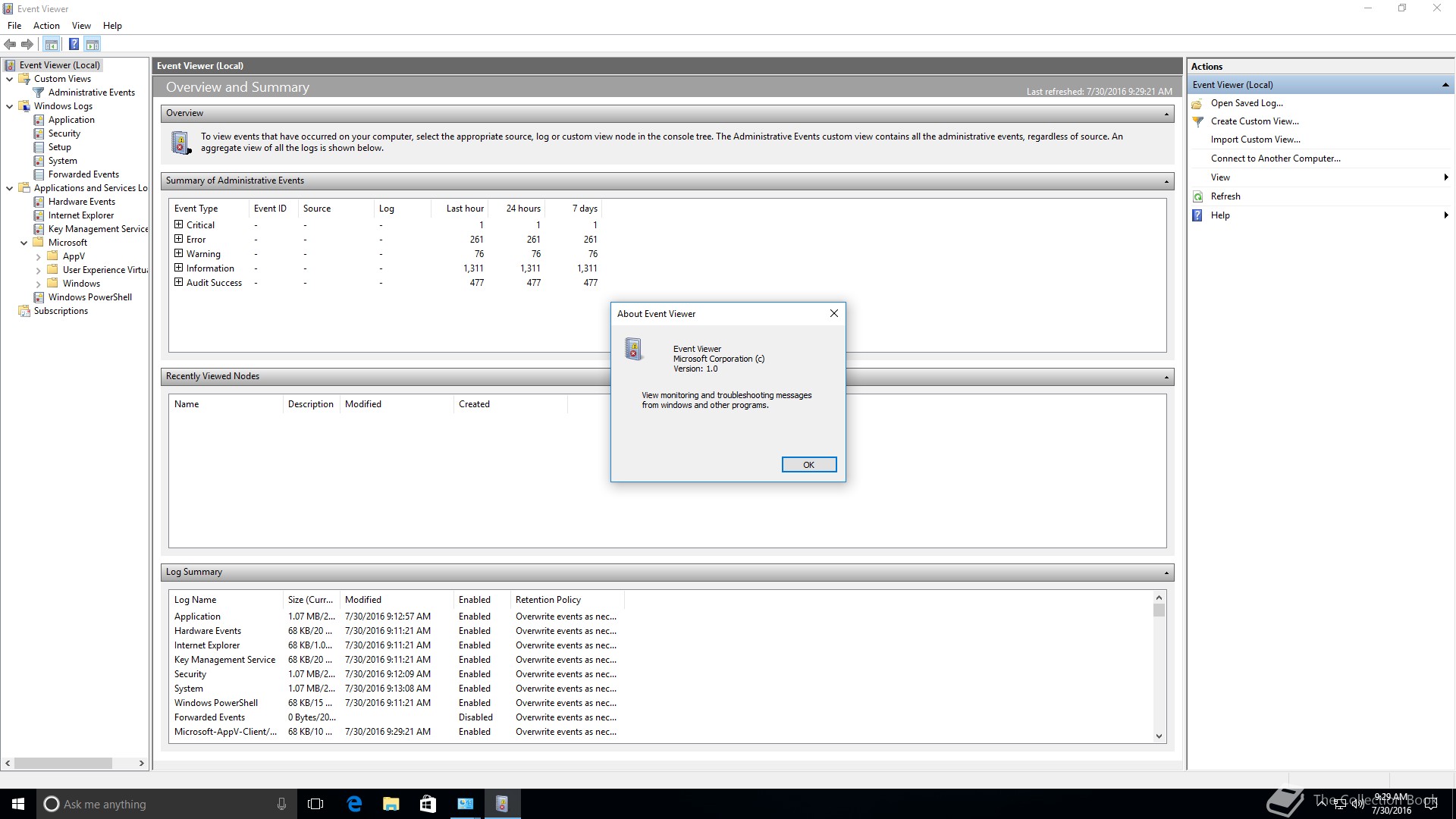Screen dimensions: 1456x819
Task: Collapse Summary of Administrative Events section
Action: 1166,181
